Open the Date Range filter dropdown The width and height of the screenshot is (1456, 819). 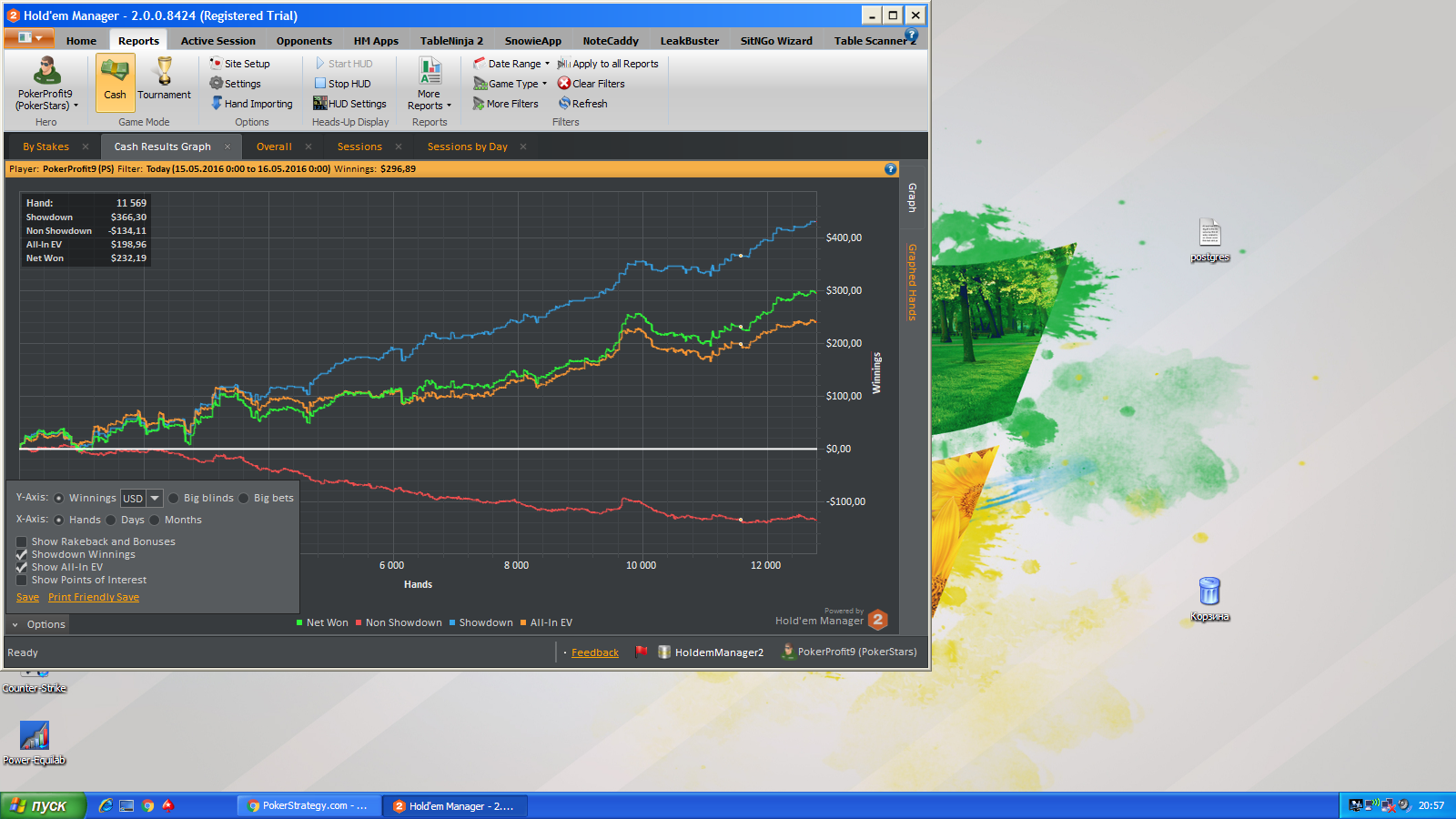coord(511,64)
